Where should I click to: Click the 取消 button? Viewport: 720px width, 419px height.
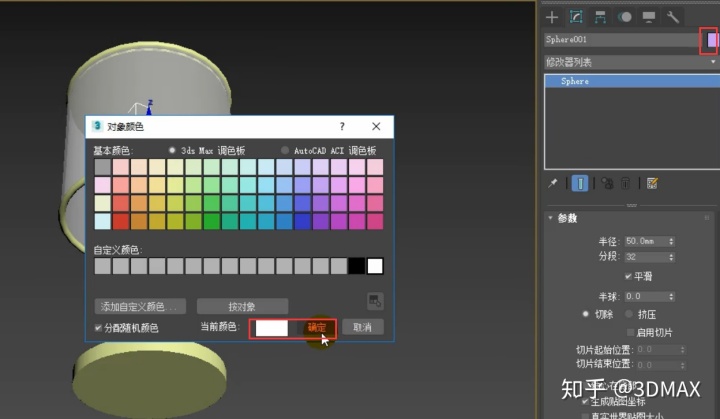tap(362, 327)
